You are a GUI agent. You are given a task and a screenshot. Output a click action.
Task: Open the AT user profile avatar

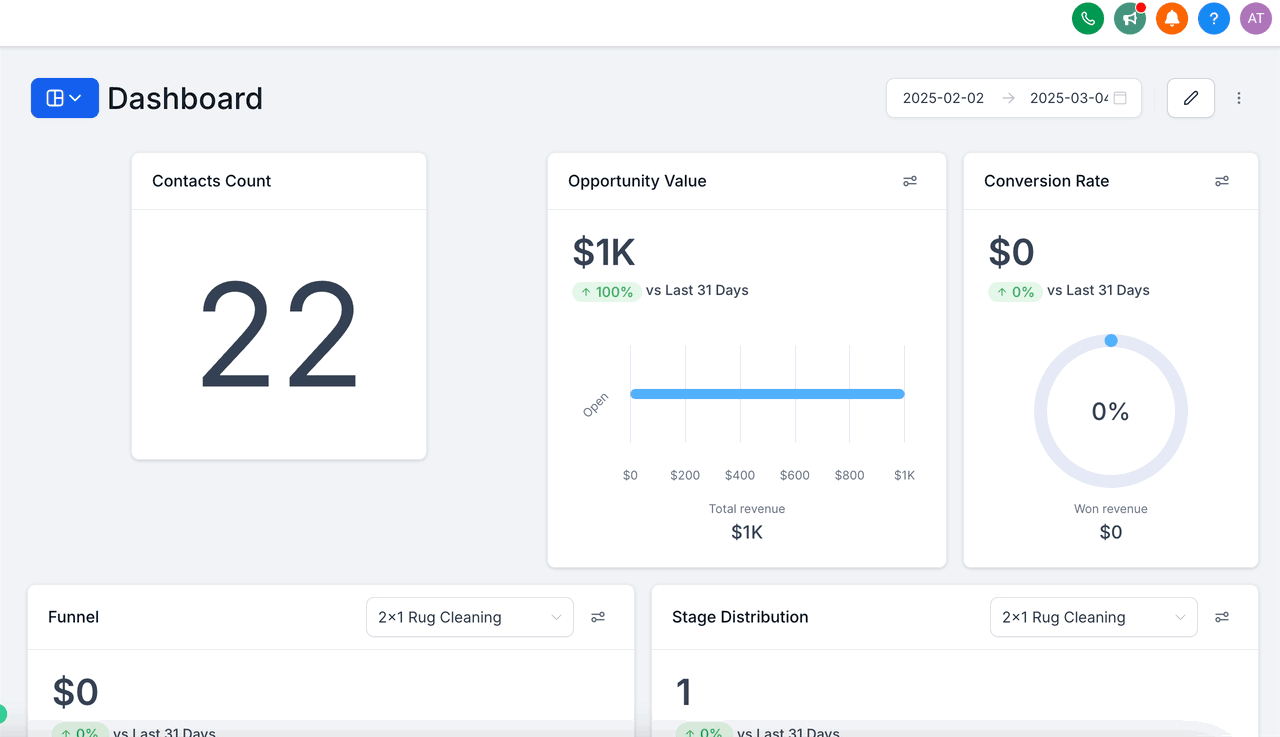pos(1256,18)
